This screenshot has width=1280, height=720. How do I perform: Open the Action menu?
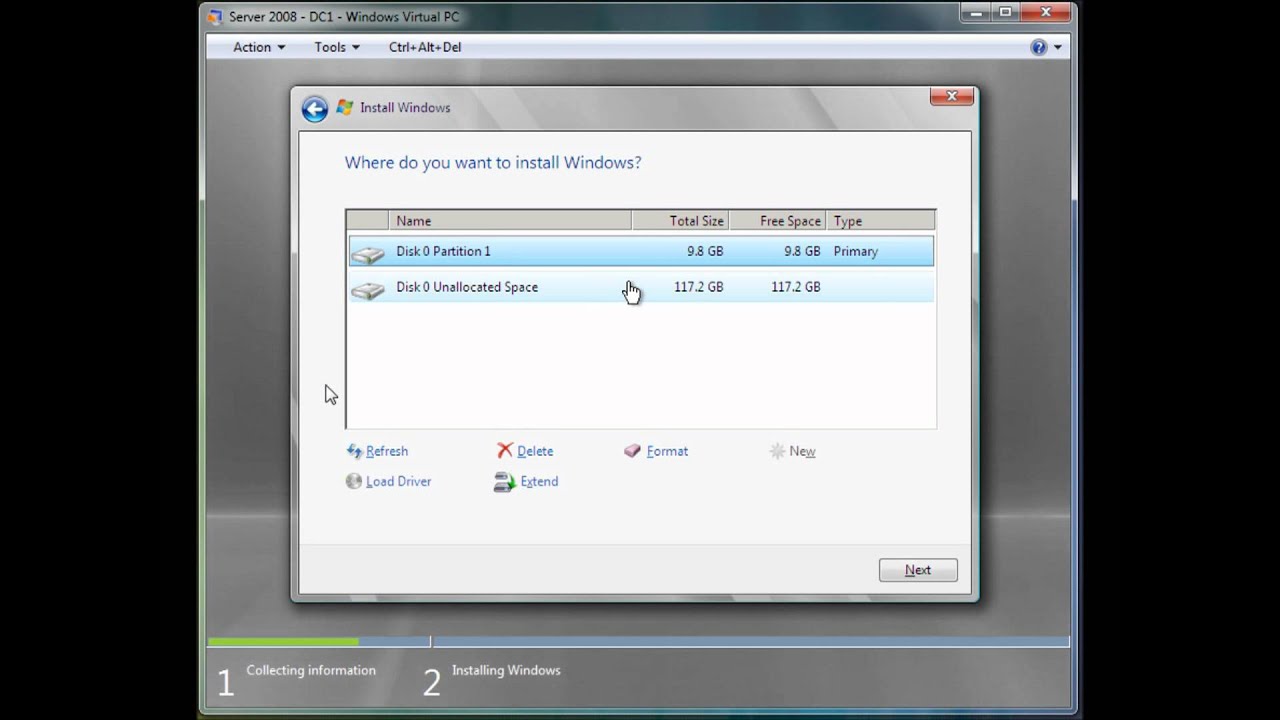point(259,47)
